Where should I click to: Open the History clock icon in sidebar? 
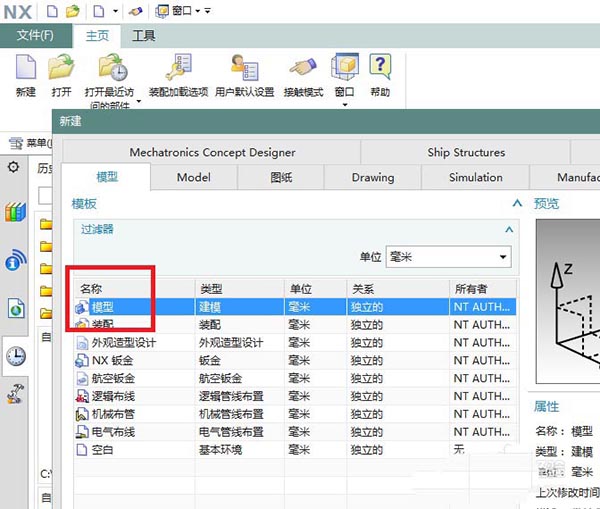click(x=16, y=356)
